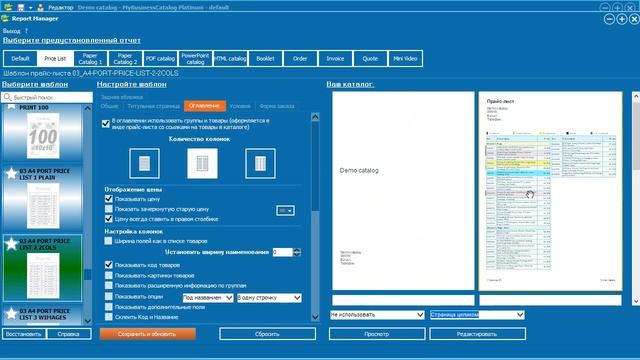Enable 'Склеить Код и Название' checkbox
Viewport: 640px width, 360px height.
click(109, 317)
